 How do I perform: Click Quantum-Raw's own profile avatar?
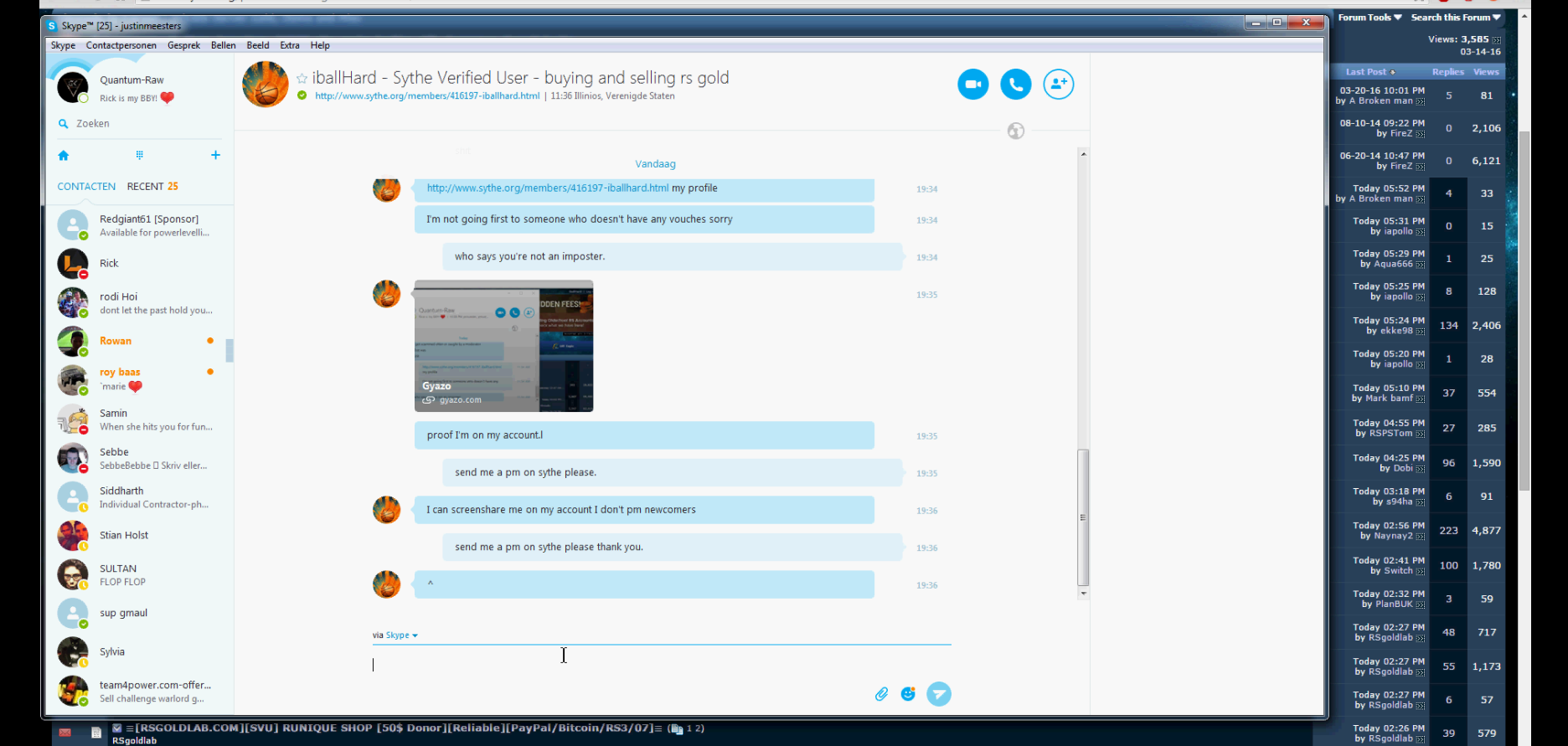73,87
